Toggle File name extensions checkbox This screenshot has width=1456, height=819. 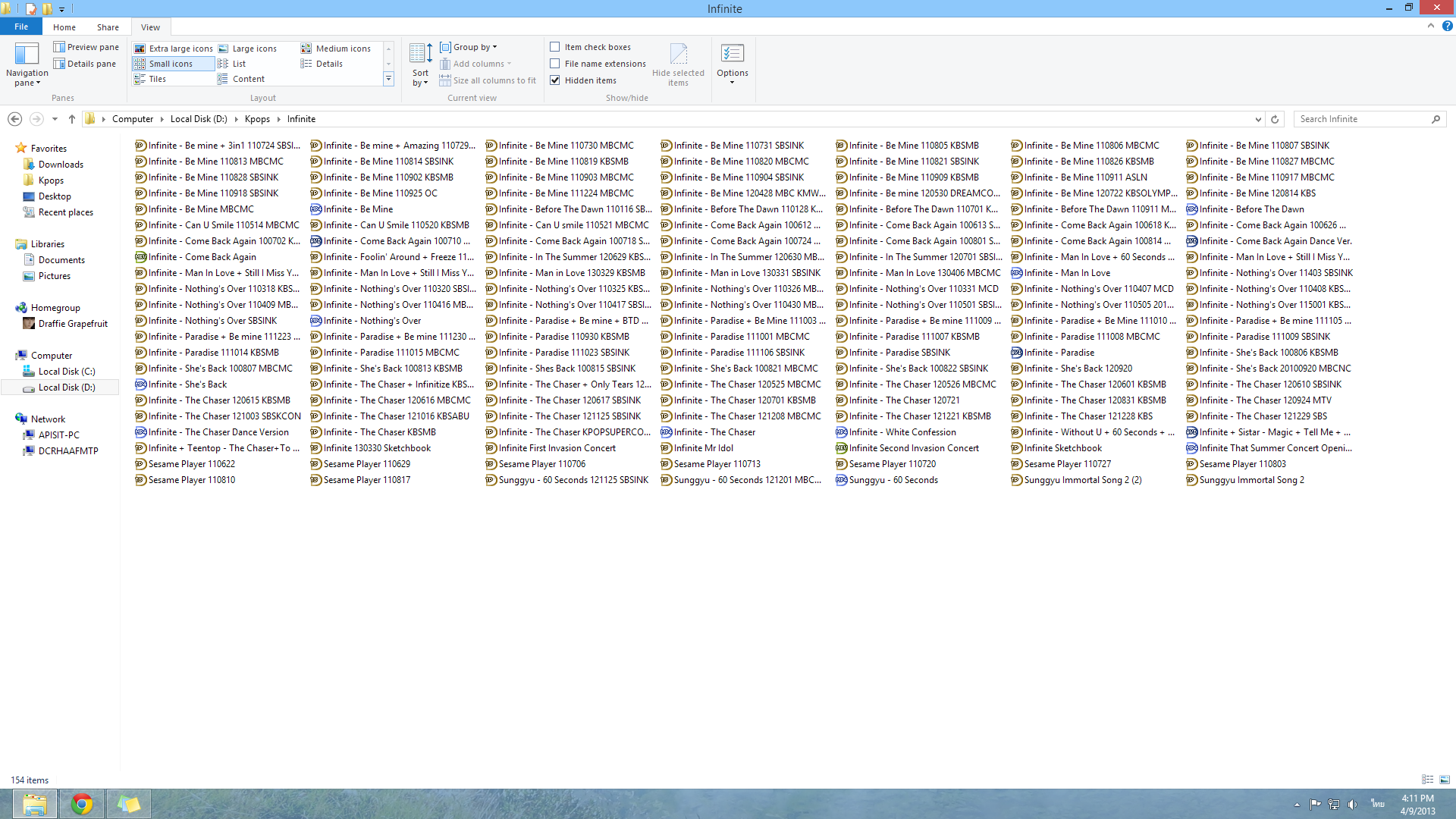coord(555,64)
